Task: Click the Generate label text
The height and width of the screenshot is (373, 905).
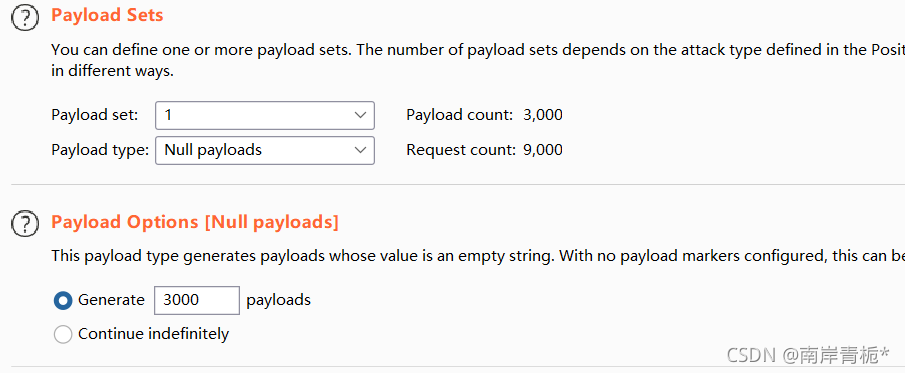Action: [x=111, y=300]
